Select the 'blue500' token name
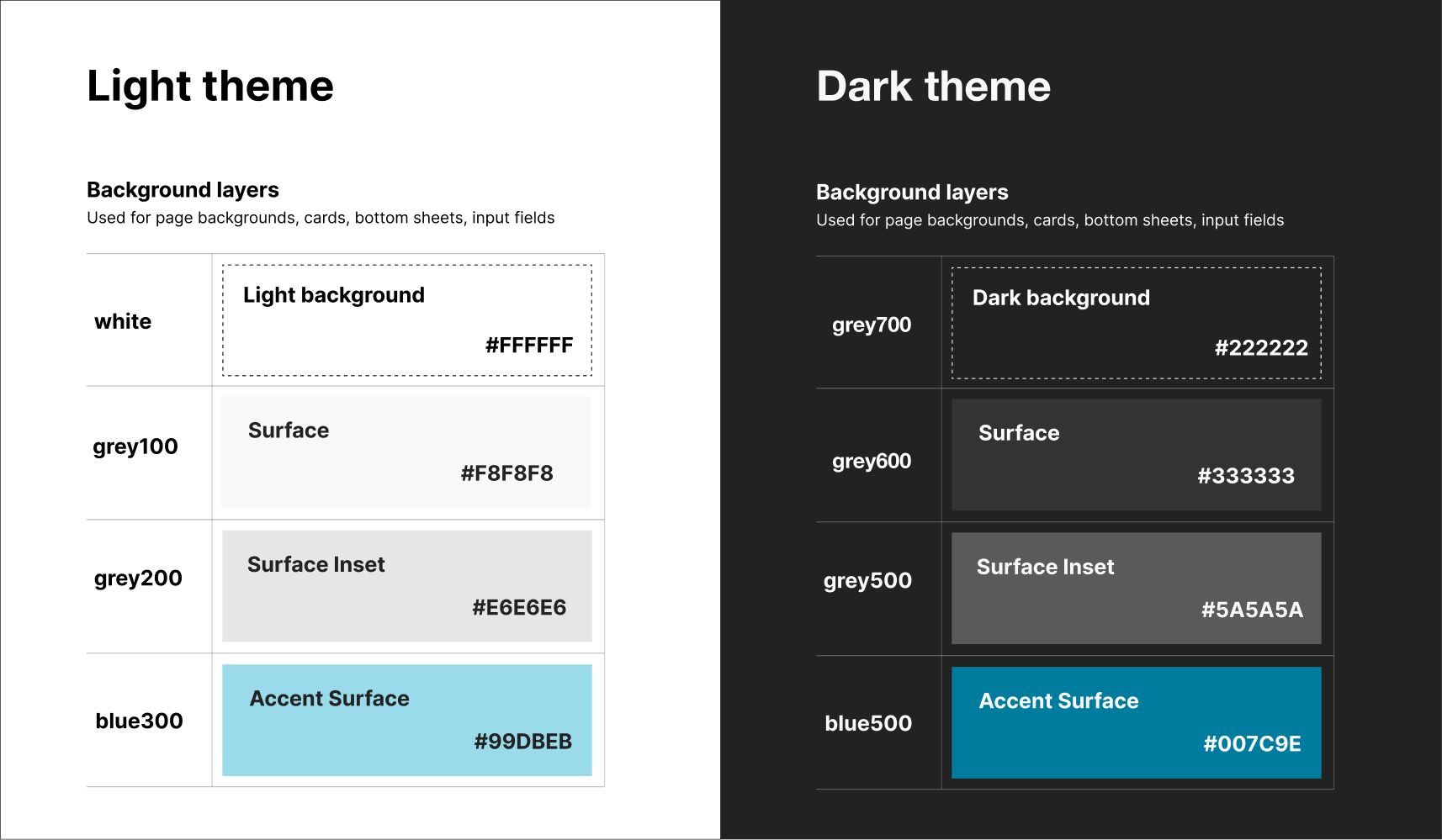The height and width of the screenshot is (840, 1442). [868, 723]
